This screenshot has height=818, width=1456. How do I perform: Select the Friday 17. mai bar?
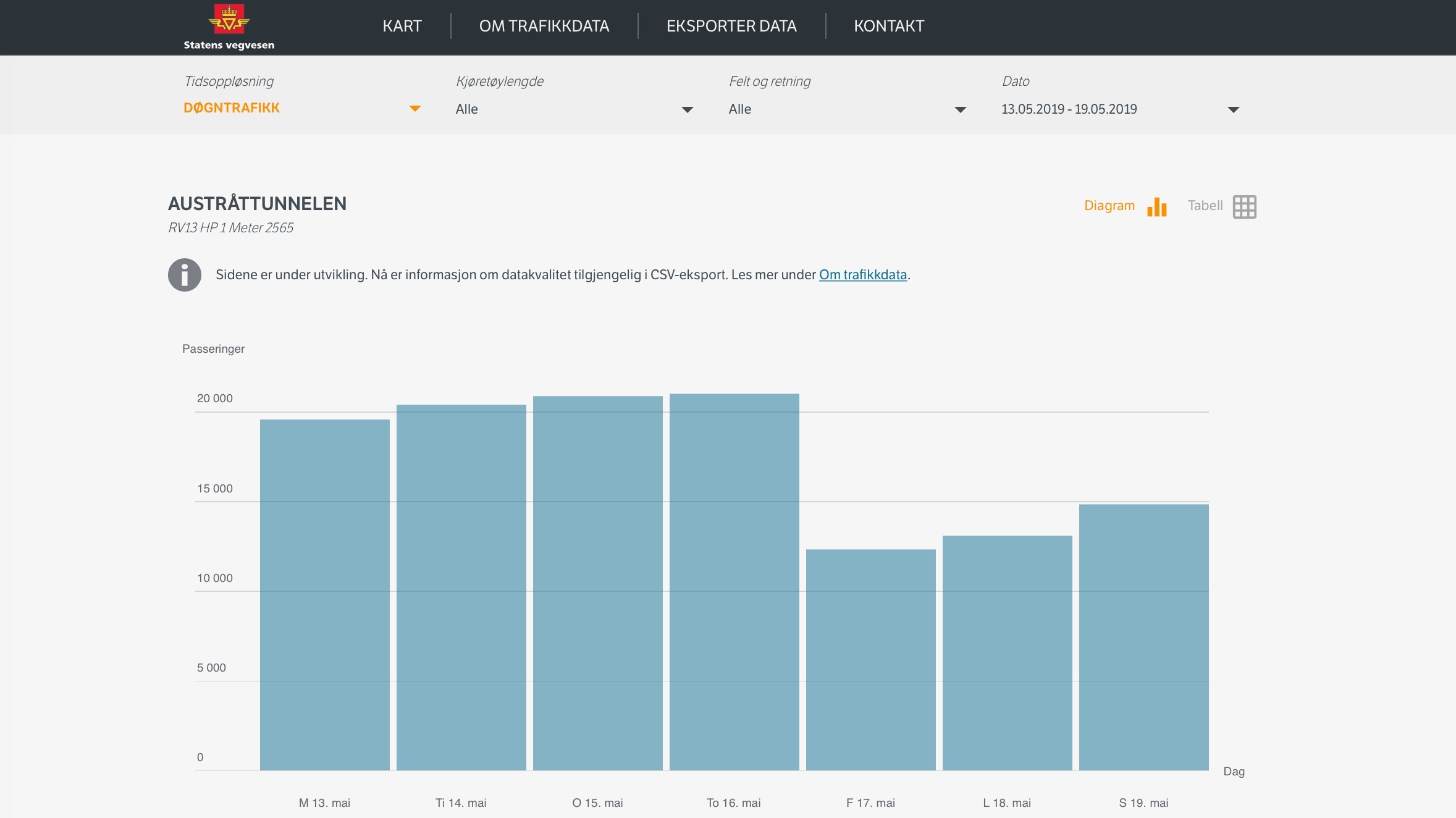click(x=870, y=659)
